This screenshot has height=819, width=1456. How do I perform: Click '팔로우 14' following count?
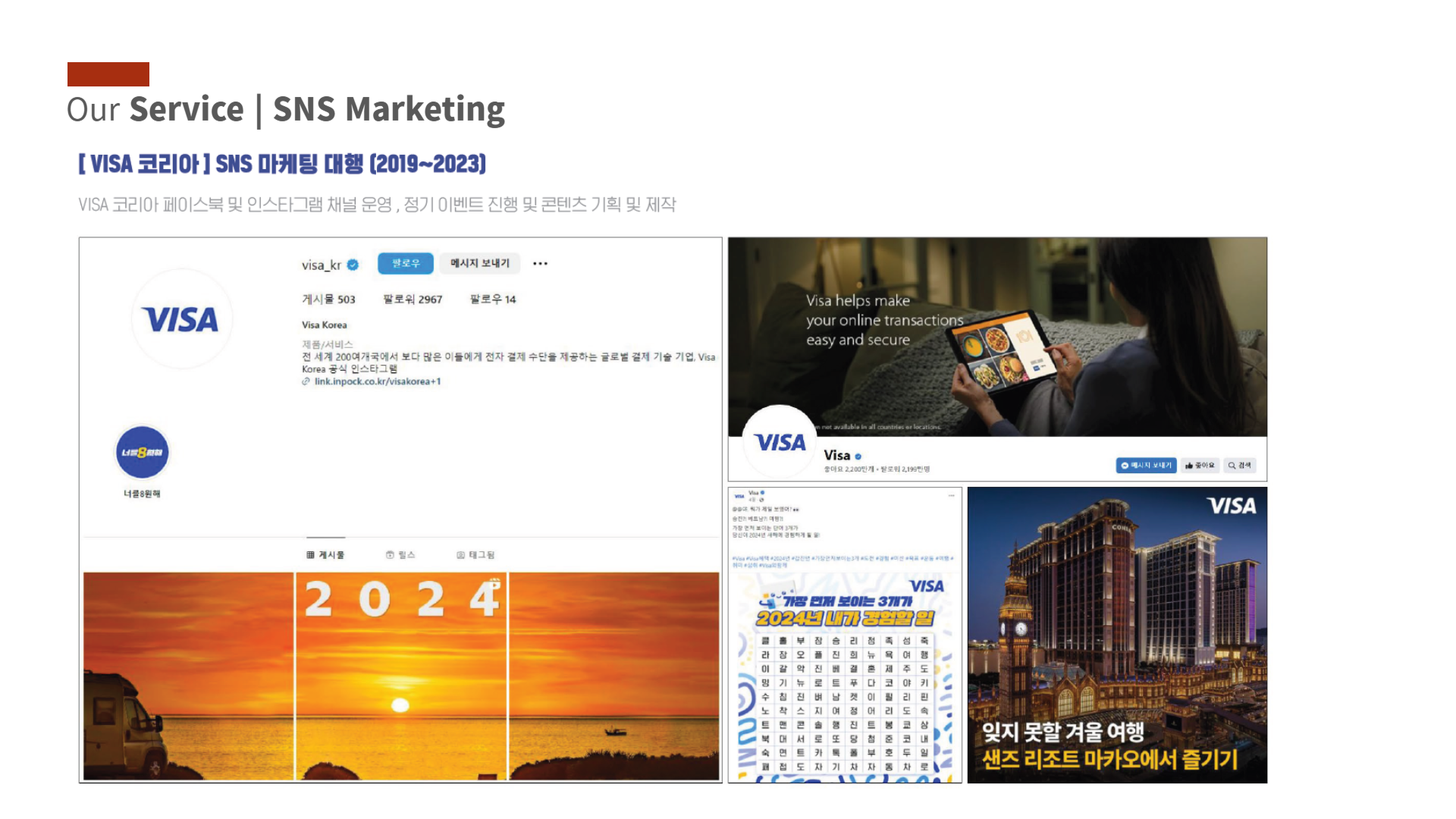tap(493, 300)
